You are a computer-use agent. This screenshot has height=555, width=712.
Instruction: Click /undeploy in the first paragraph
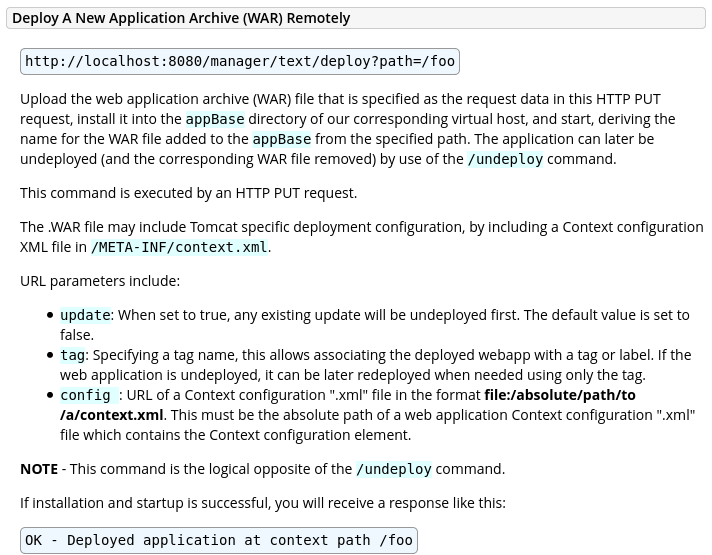tap(504, 159)
